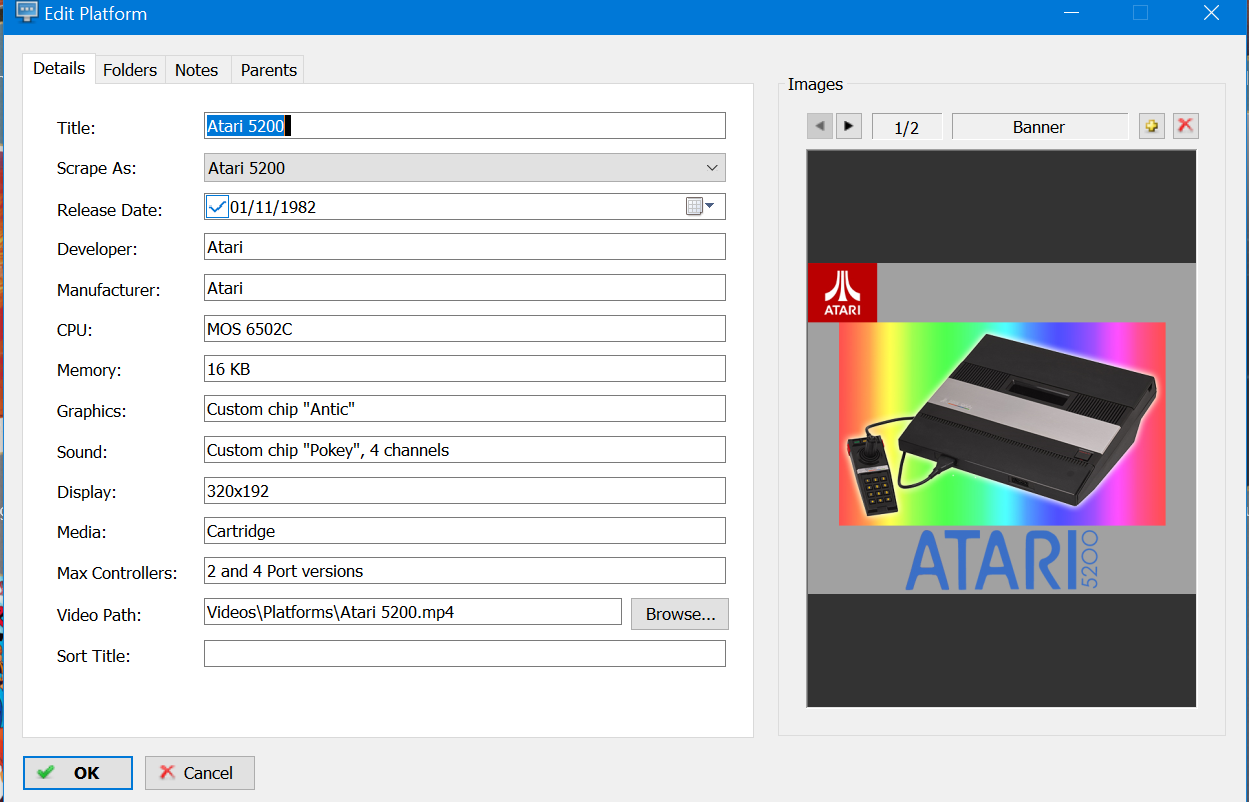1249x802 pixels.
Task: Edit the Display field 320x192
Action: [x=465, y=491]
